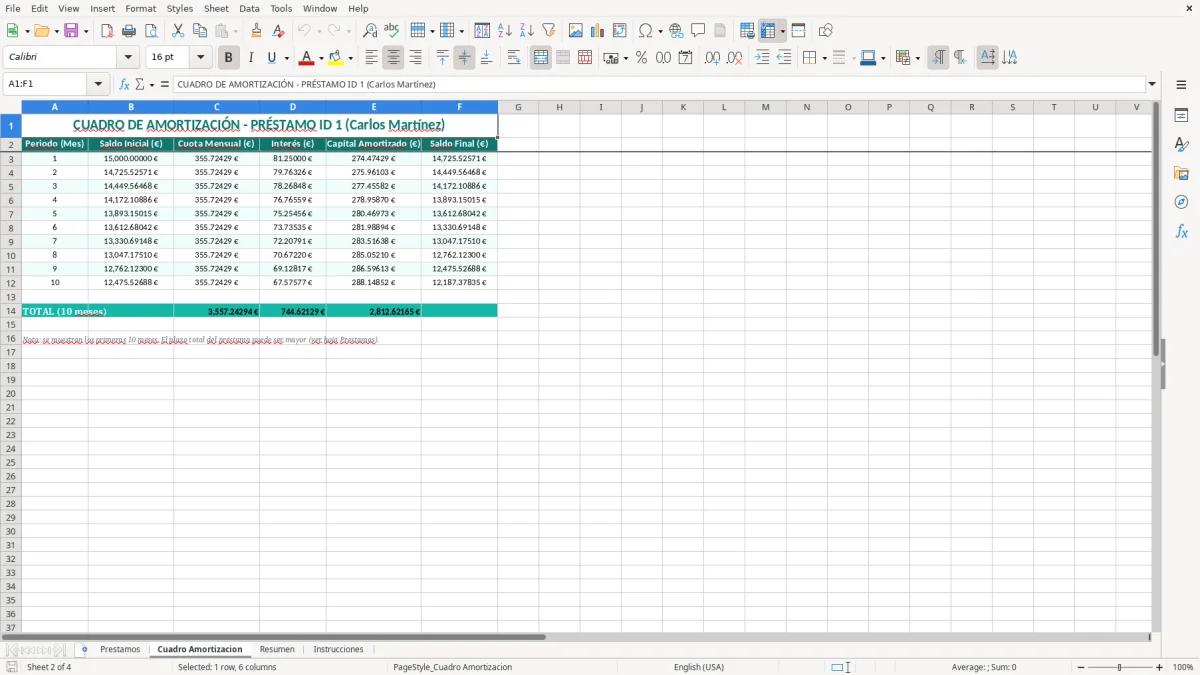Open Function Wizard fx icon
Screen dimensions: 1200x675
125,85
